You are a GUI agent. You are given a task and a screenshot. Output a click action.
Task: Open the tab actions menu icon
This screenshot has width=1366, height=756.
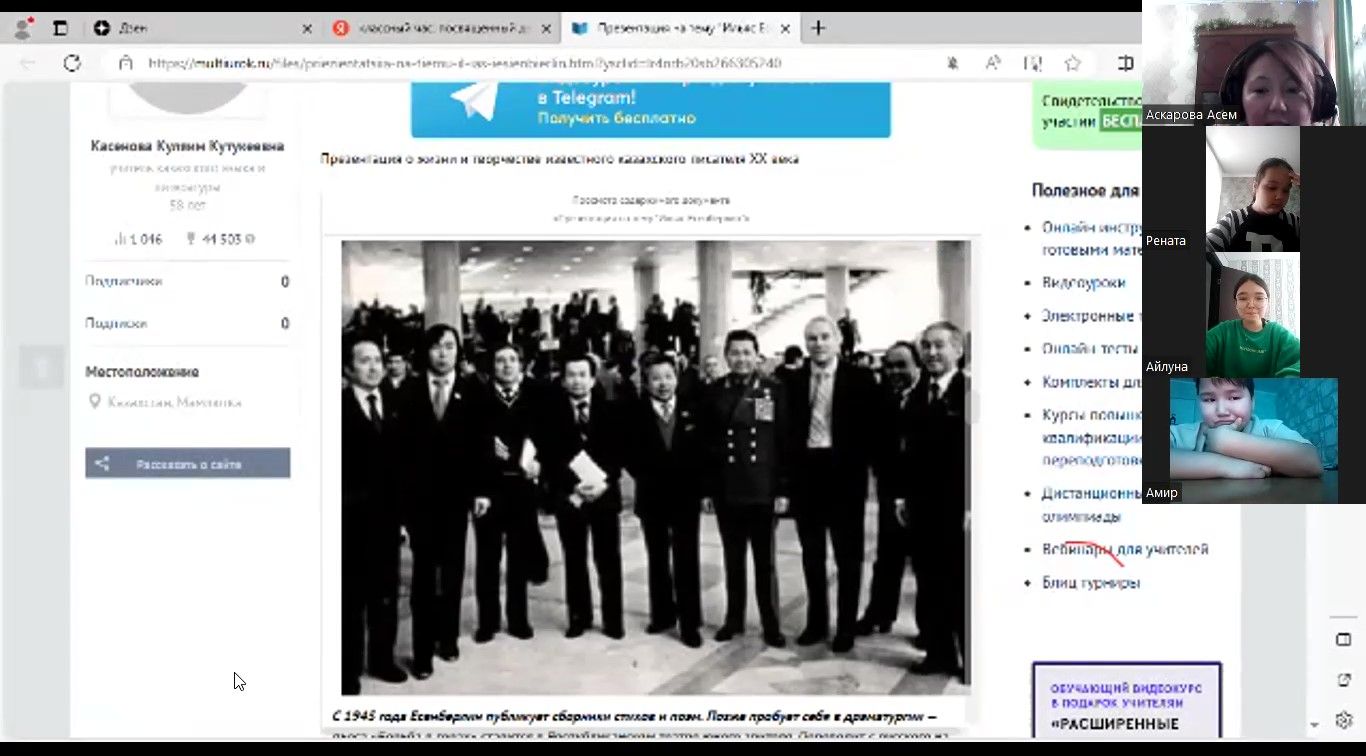click(60, 28)
